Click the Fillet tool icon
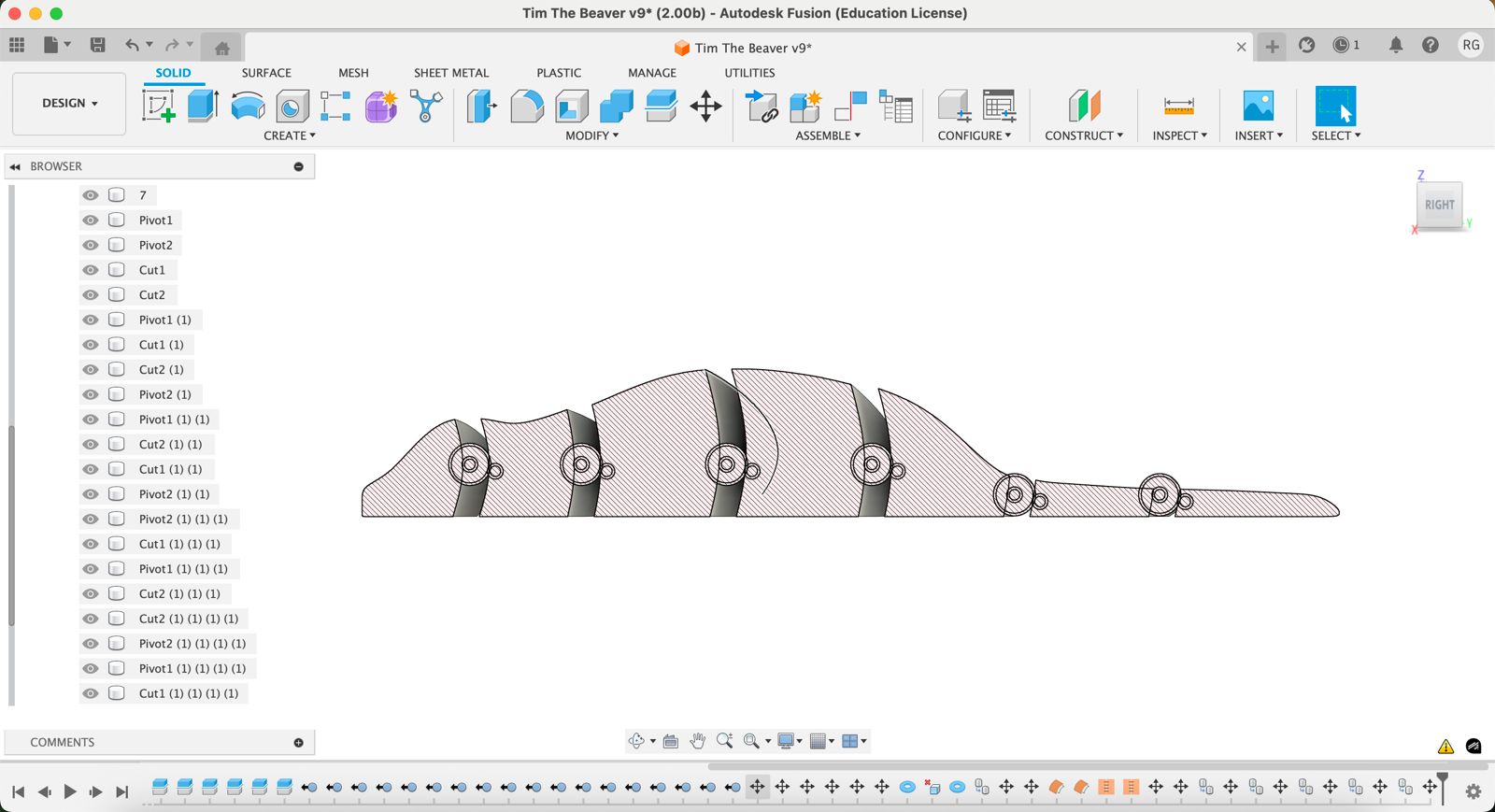Viewport: 1495px width, 812px height. pos(527,106)
